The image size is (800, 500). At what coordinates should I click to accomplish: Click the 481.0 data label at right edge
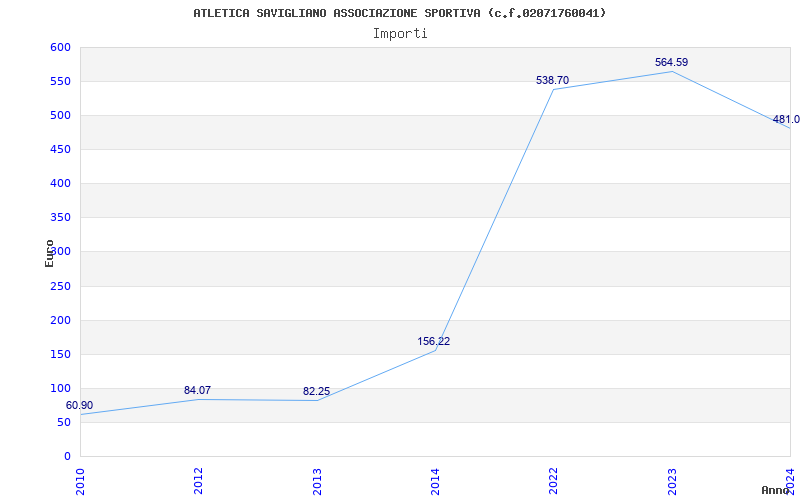point(786,119)
